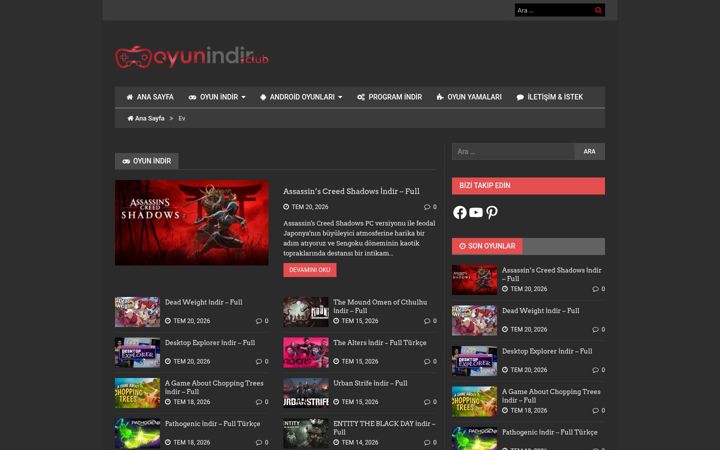Click the top bar Ara search field
The width and height of the screenshot is (720, 450).
click(x=553, y=10)
